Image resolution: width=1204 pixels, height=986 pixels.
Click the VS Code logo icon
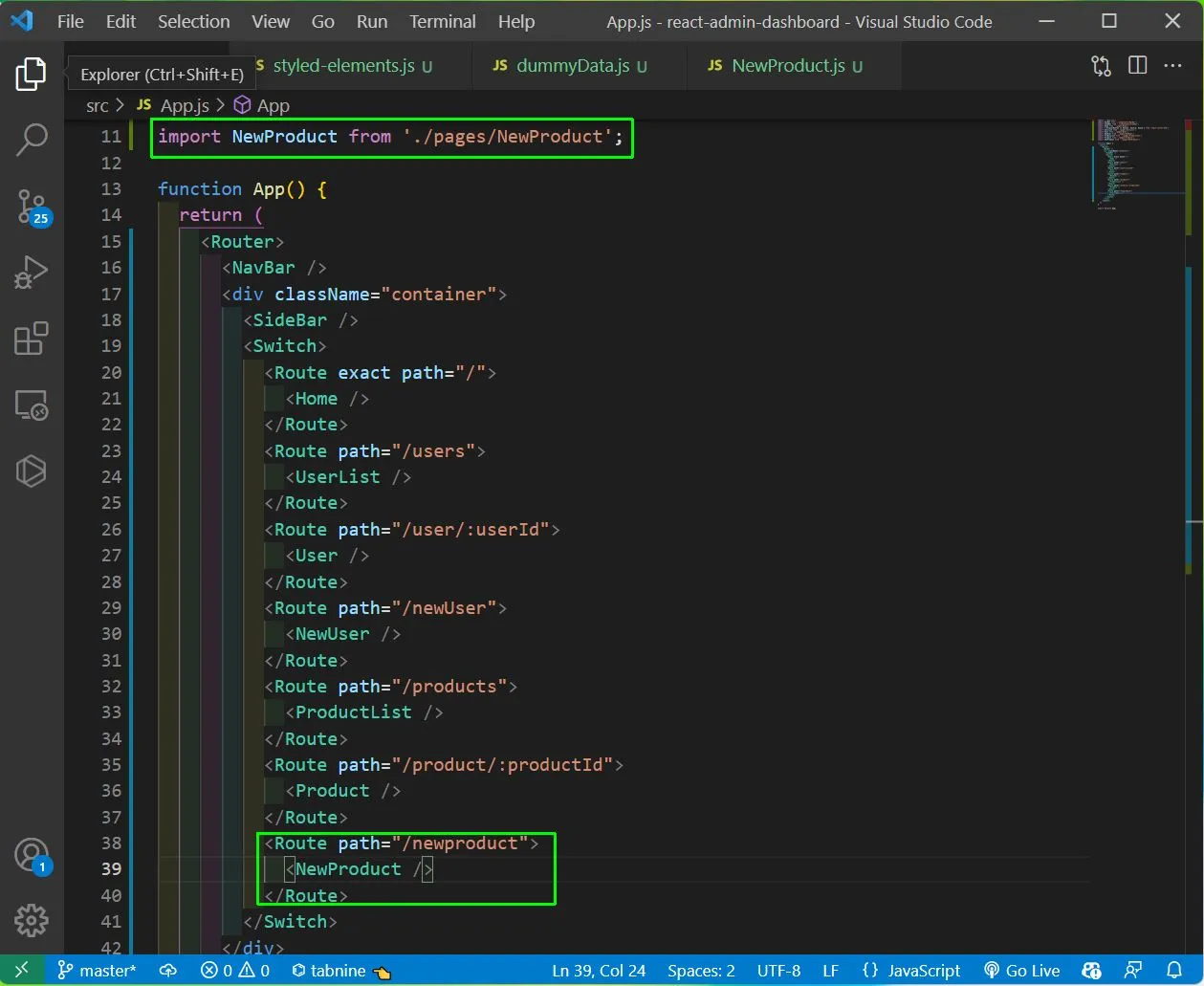tap(22, 21)
